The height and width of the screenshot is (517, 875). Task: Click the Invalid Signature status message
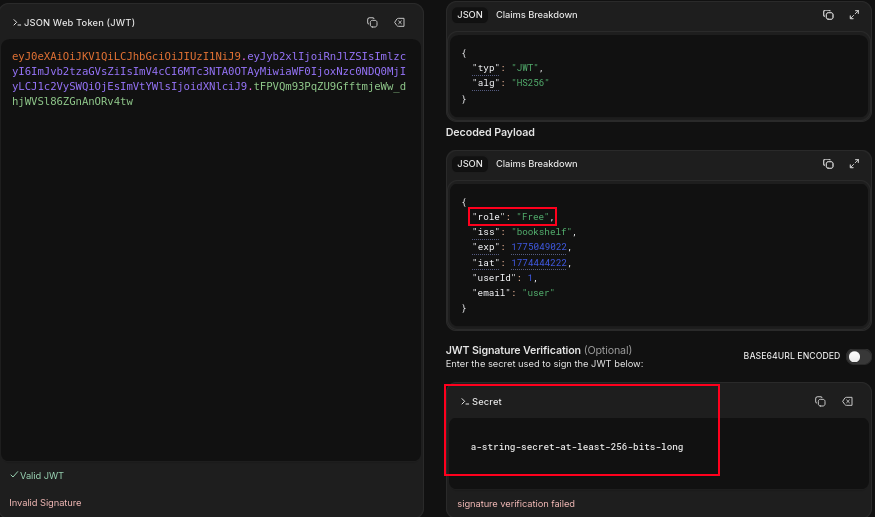coord(45,503)
